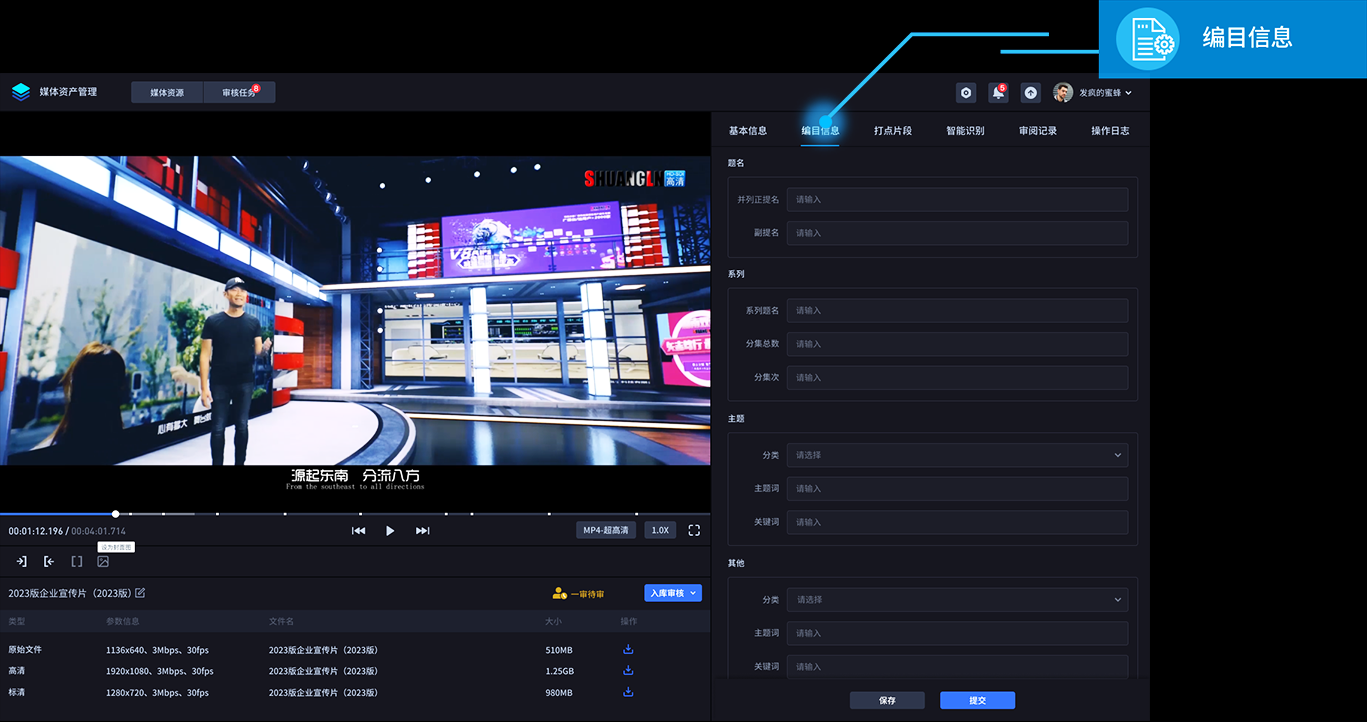Open the MP4-超高清 quality selector
Viewport: 1367px width, 722px height.
click(x=606, y=530)
